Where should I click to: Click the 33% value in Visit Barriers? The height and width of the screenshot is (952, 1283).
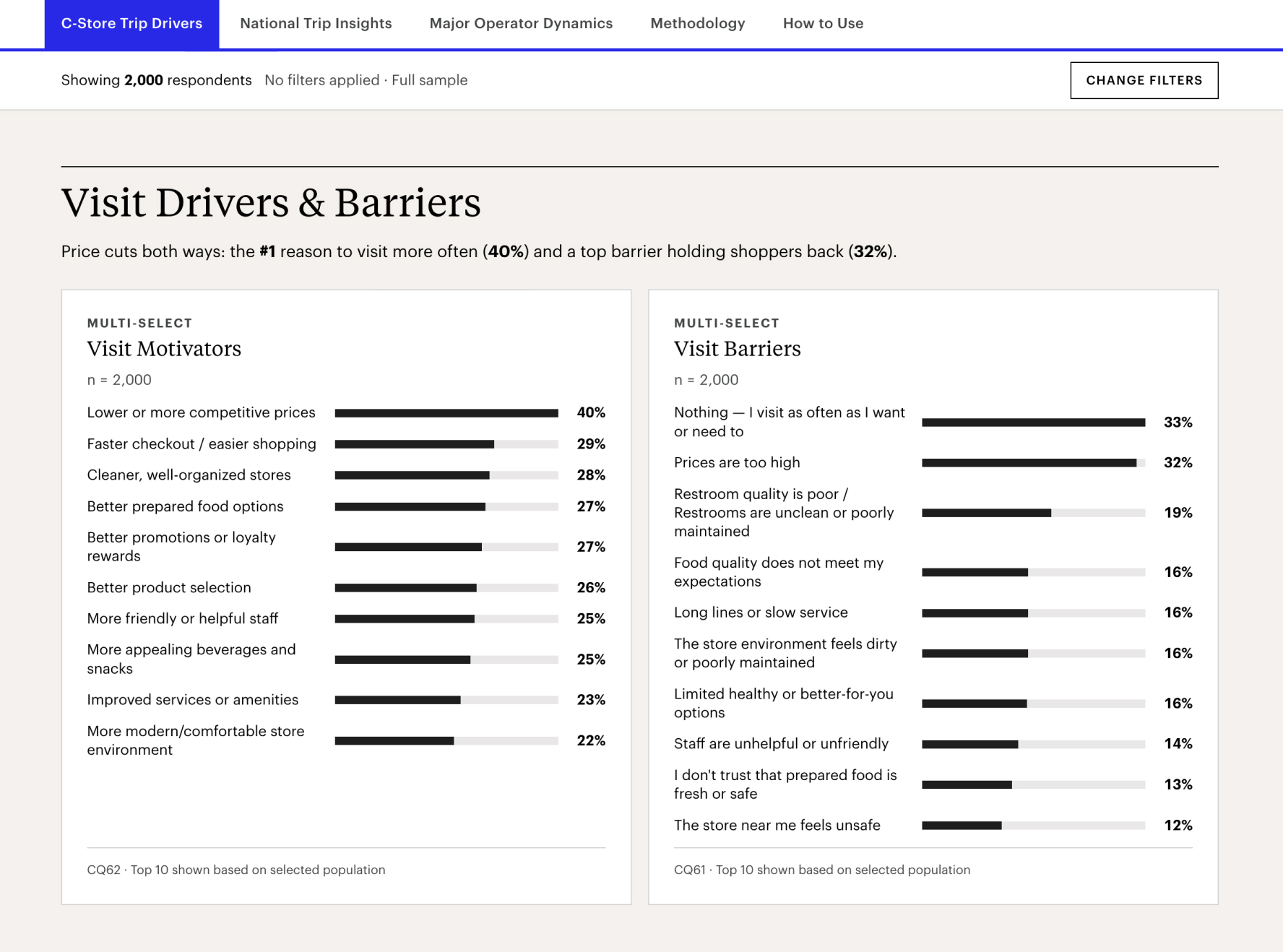click(1178, 423)
